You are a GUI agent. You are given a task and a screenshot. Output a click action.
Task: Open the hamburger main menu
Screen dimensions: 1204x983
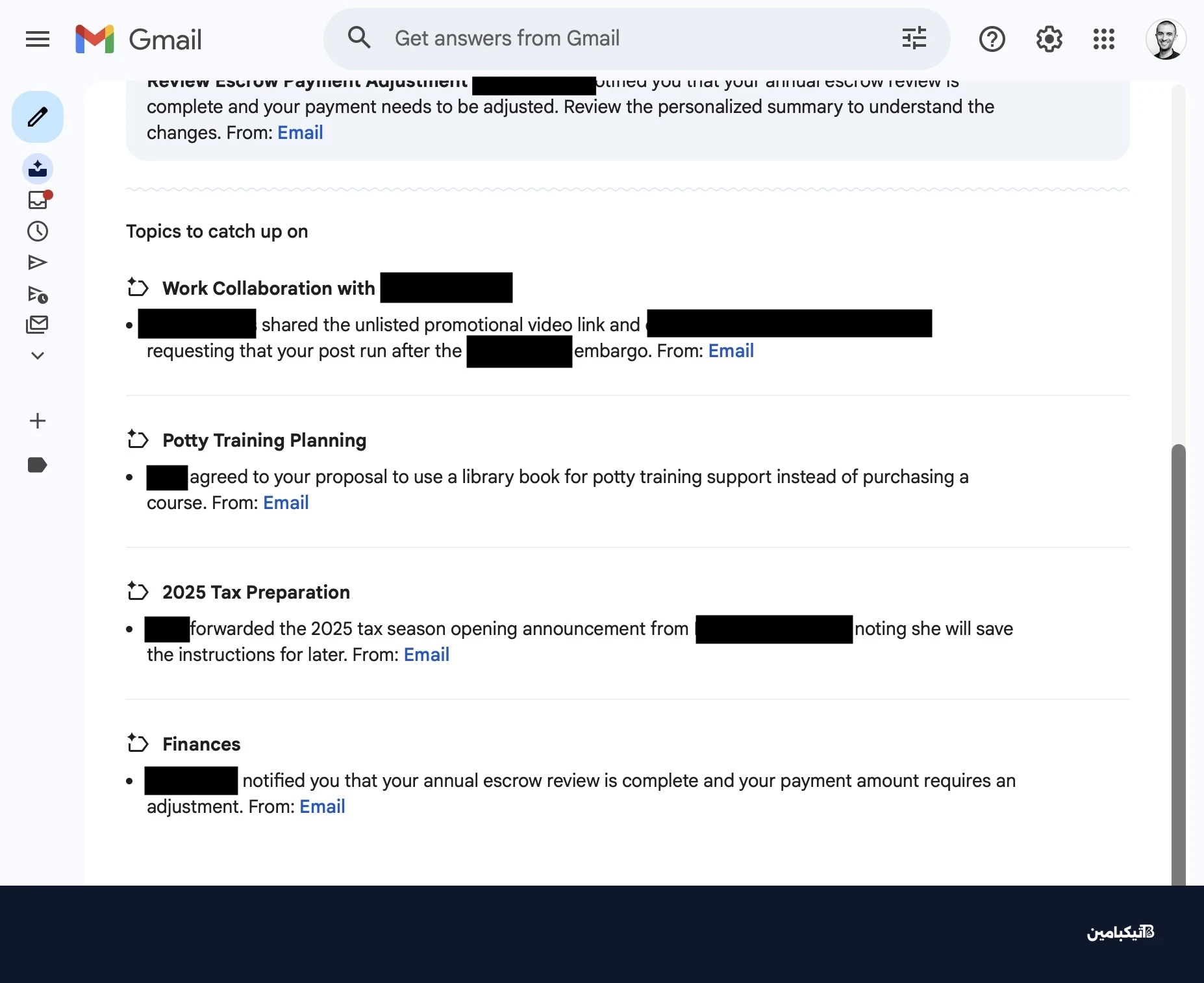coord(38,39)
